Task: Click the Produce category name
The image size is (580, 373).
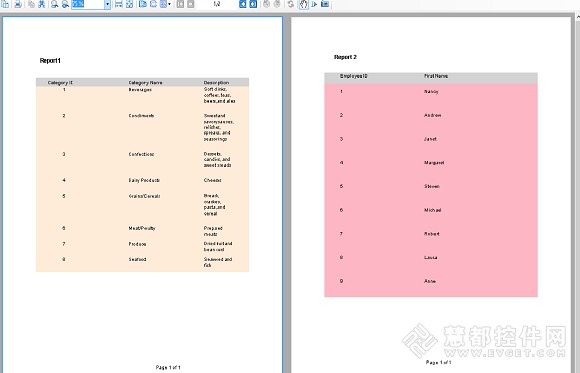Action: click(138, 244)
